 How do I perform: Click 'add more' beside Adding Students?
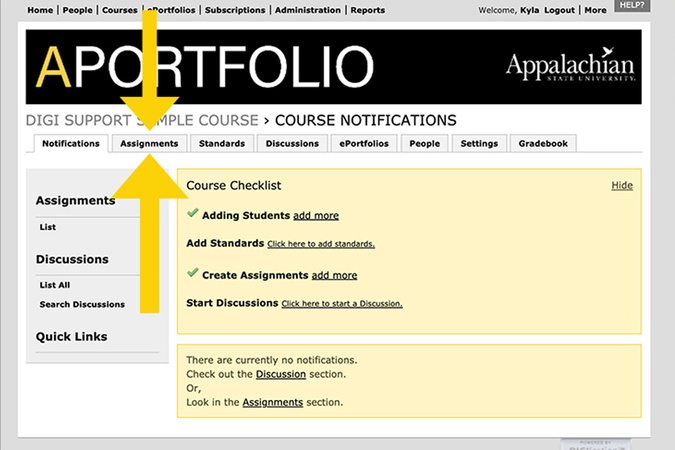(x=316, y=215)
